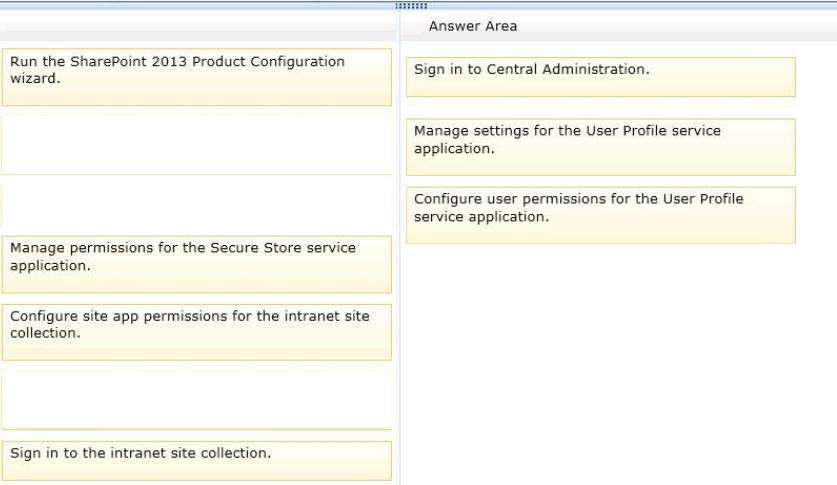The image size is (837, 485).
Task: Click the Sign in to Central Administration box
Action: (x=601, y=77)
